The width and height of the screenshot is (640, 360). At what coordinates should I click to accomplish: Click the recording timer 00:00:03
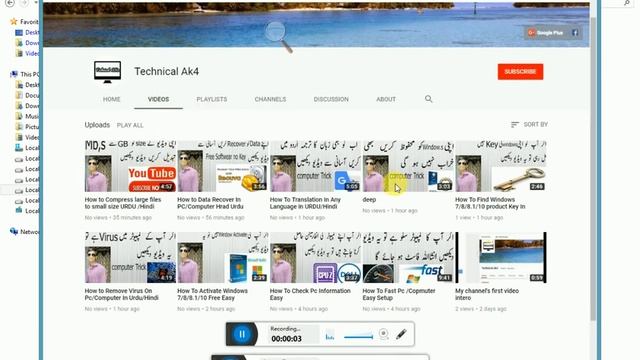[287, 339]
